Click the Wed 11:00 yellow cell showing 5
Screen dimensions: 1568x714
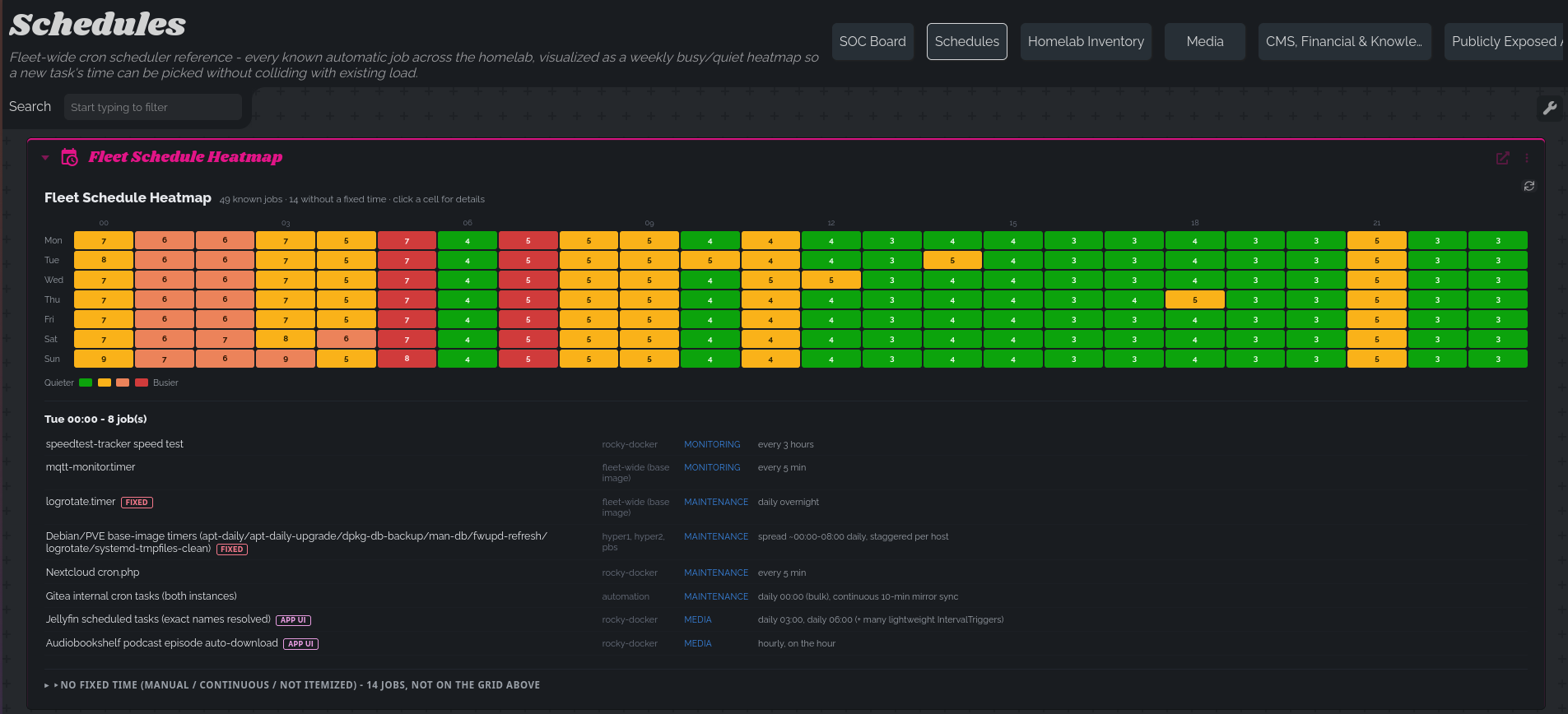click(x=770, y=280)
